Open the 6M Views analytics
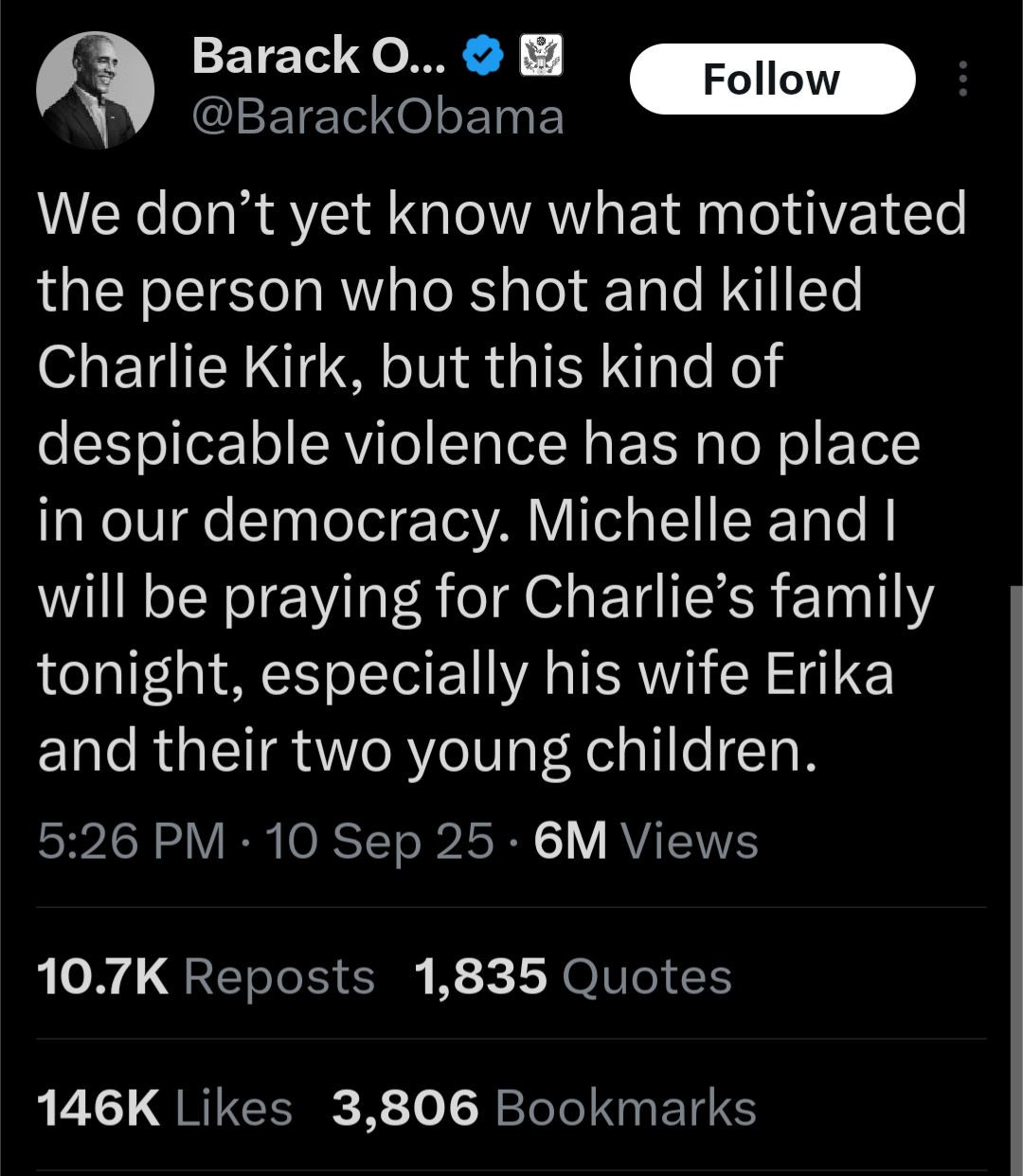The height and width of the screenshot is (1176, 1023). (x=646, y=841)
